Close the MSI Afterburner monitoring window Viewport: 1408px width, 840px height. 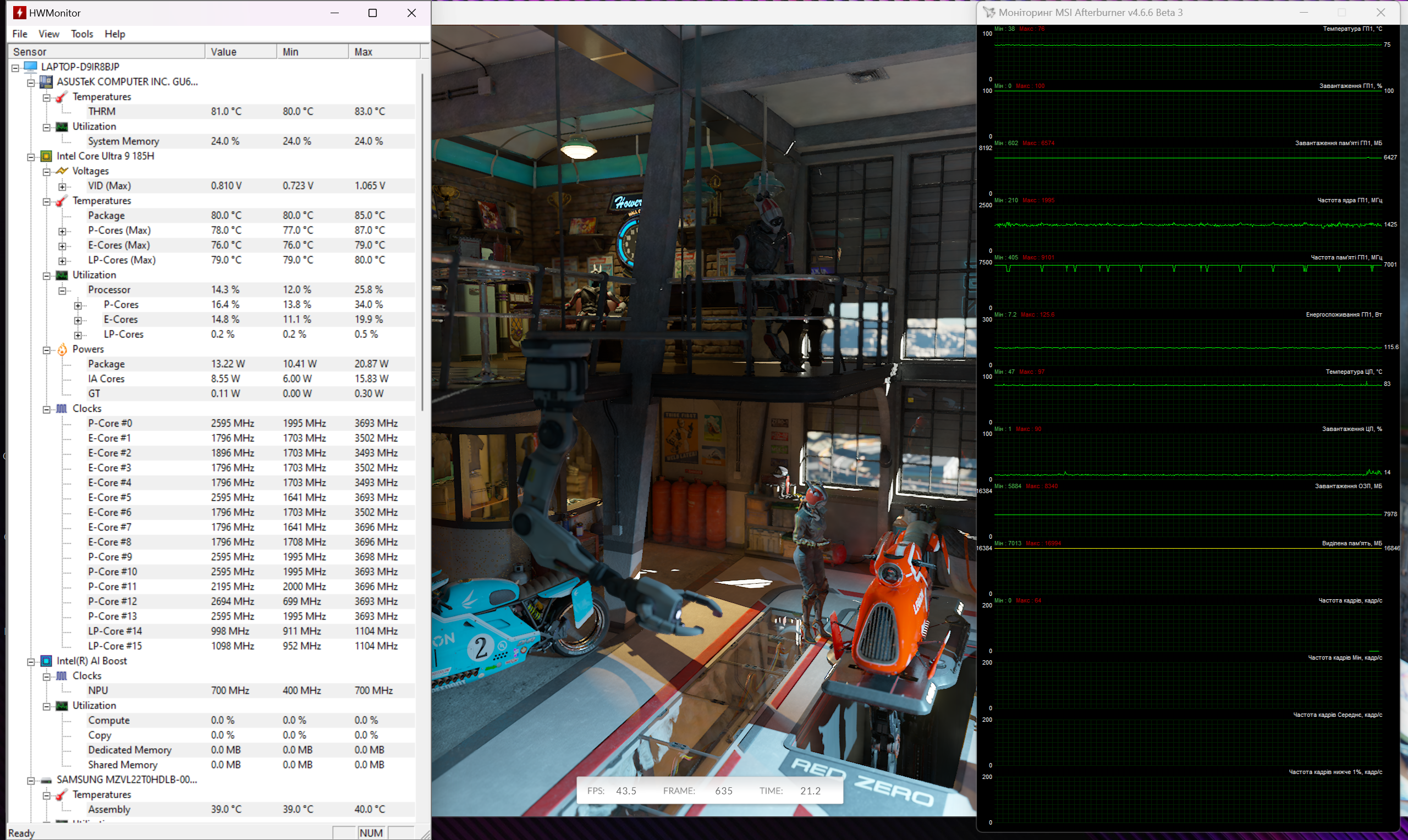pyautogui.click(x=1381, y=13)
